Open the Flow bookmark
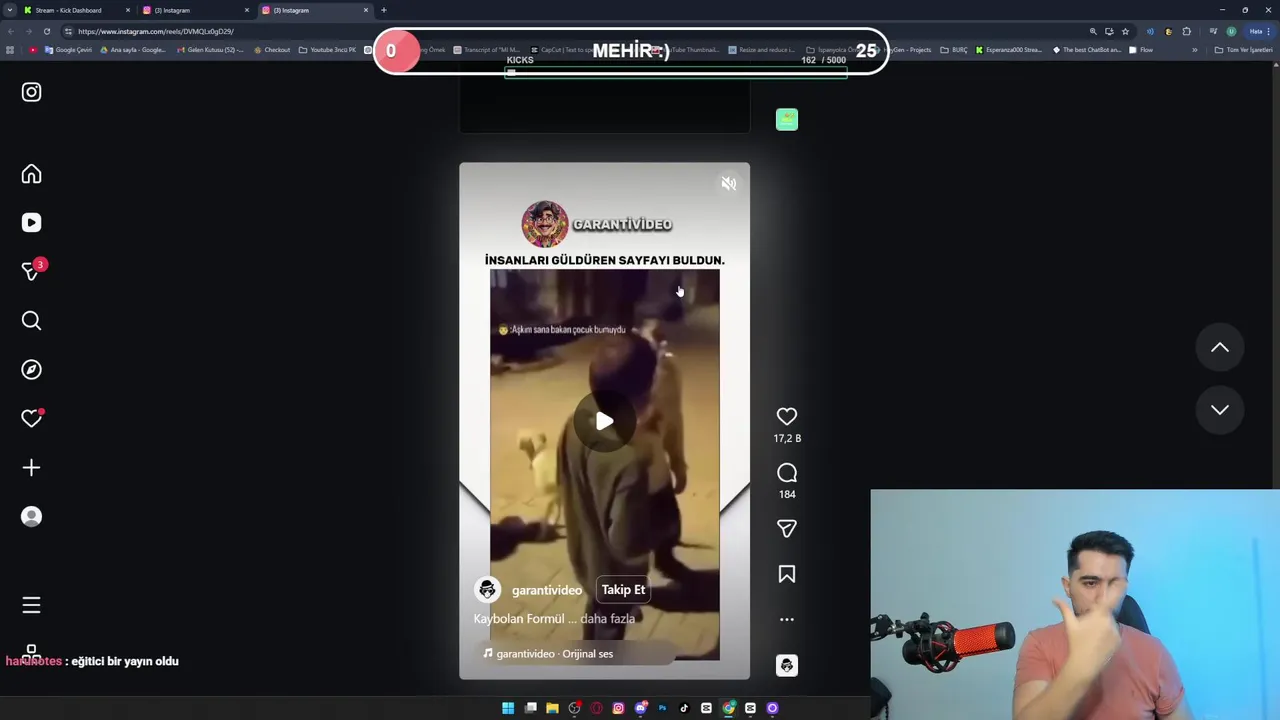 1140,50
